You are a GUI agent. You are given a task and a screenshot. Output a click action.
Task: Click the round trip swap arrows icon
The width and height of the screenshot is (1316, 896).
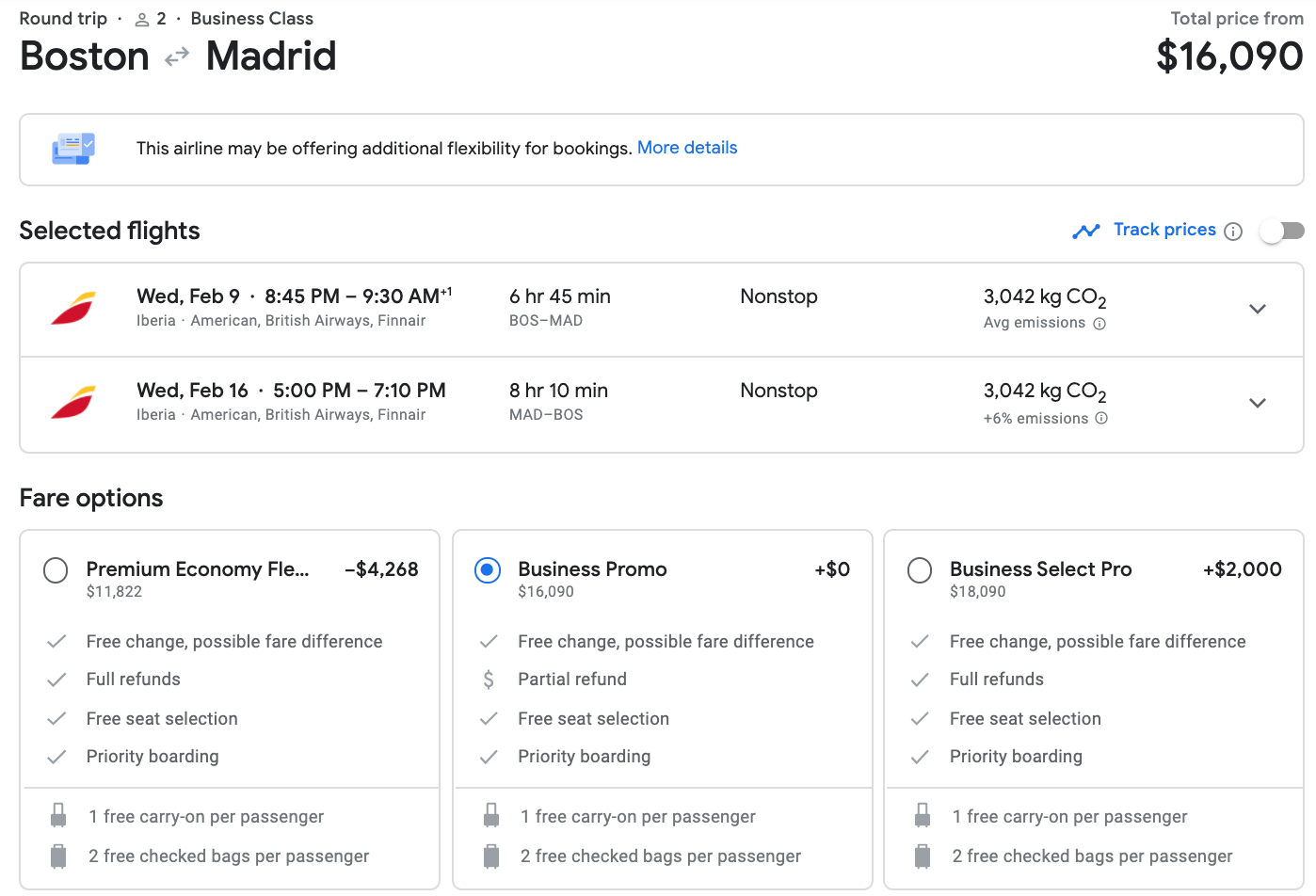click(x=175, y=56)
